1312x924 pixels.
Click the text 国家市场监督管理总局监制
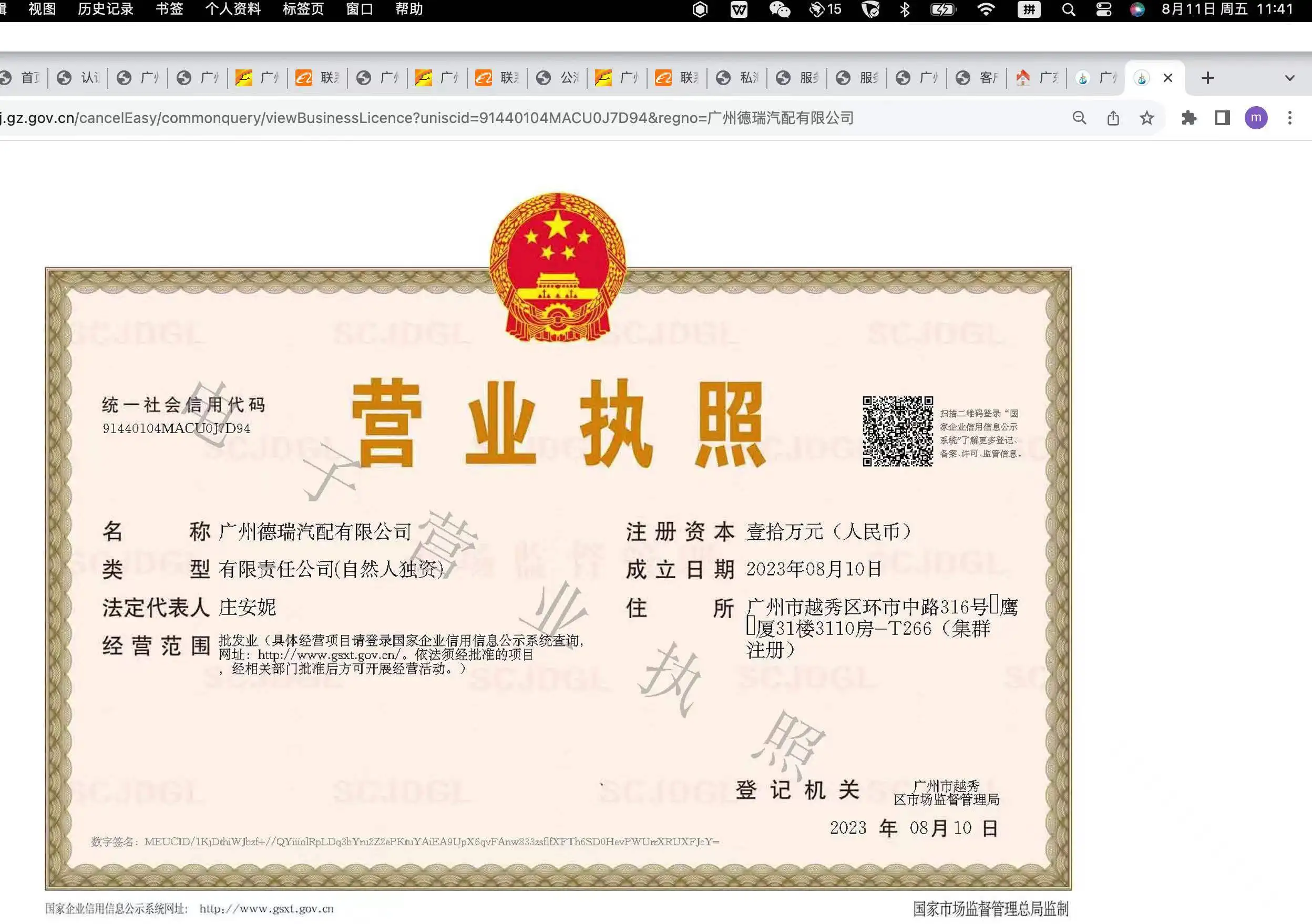(990, 909)
